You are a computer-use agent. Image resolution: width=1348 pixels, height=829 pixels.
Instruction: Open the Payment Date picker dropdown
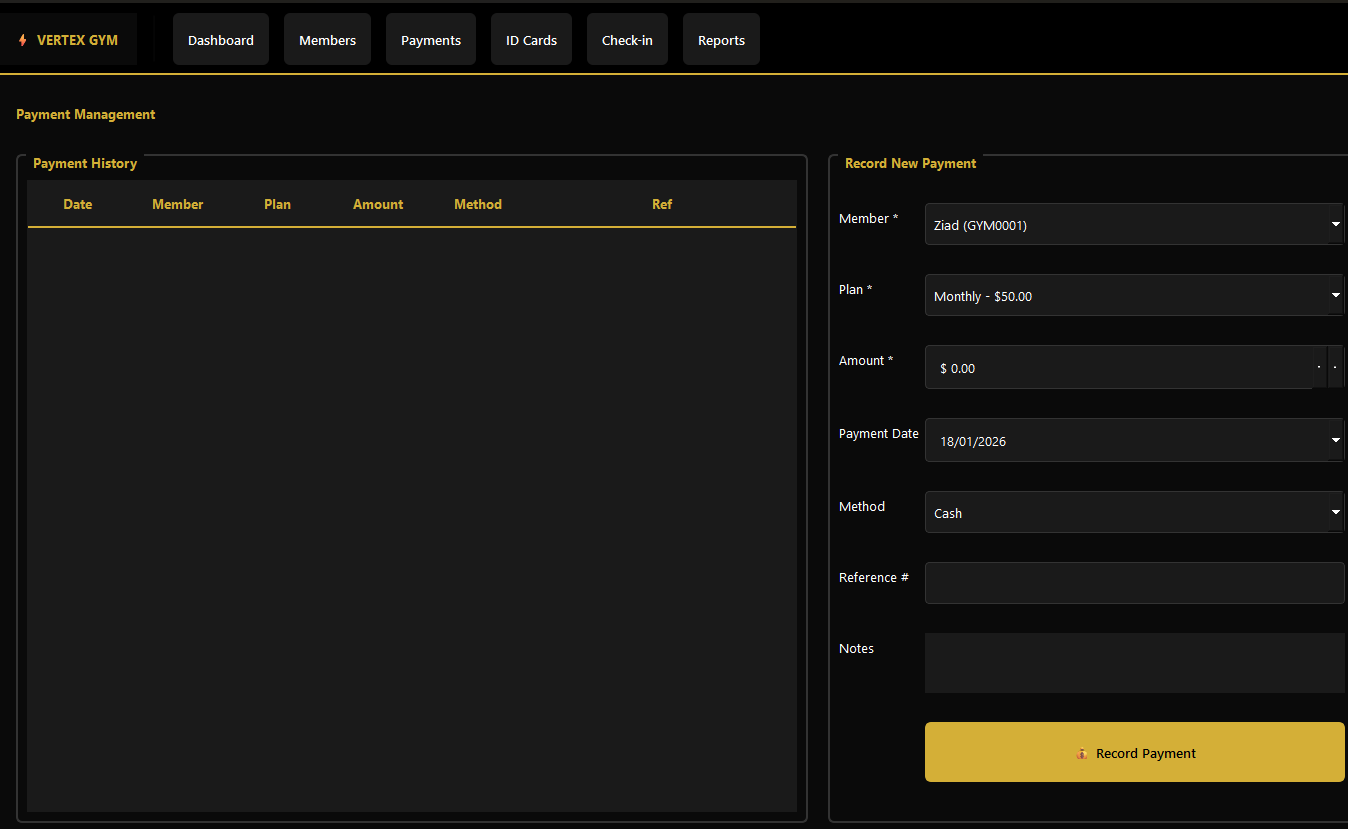(x=1334, y=440)
